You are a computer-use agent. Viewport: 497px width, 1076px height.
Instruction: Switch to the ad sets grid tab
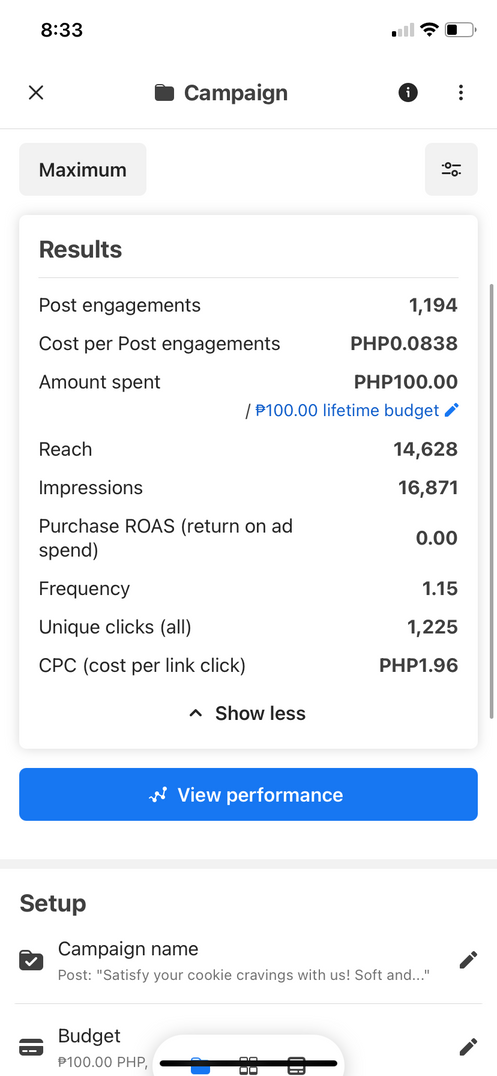pyautogui.click(x=248, y=1065)
